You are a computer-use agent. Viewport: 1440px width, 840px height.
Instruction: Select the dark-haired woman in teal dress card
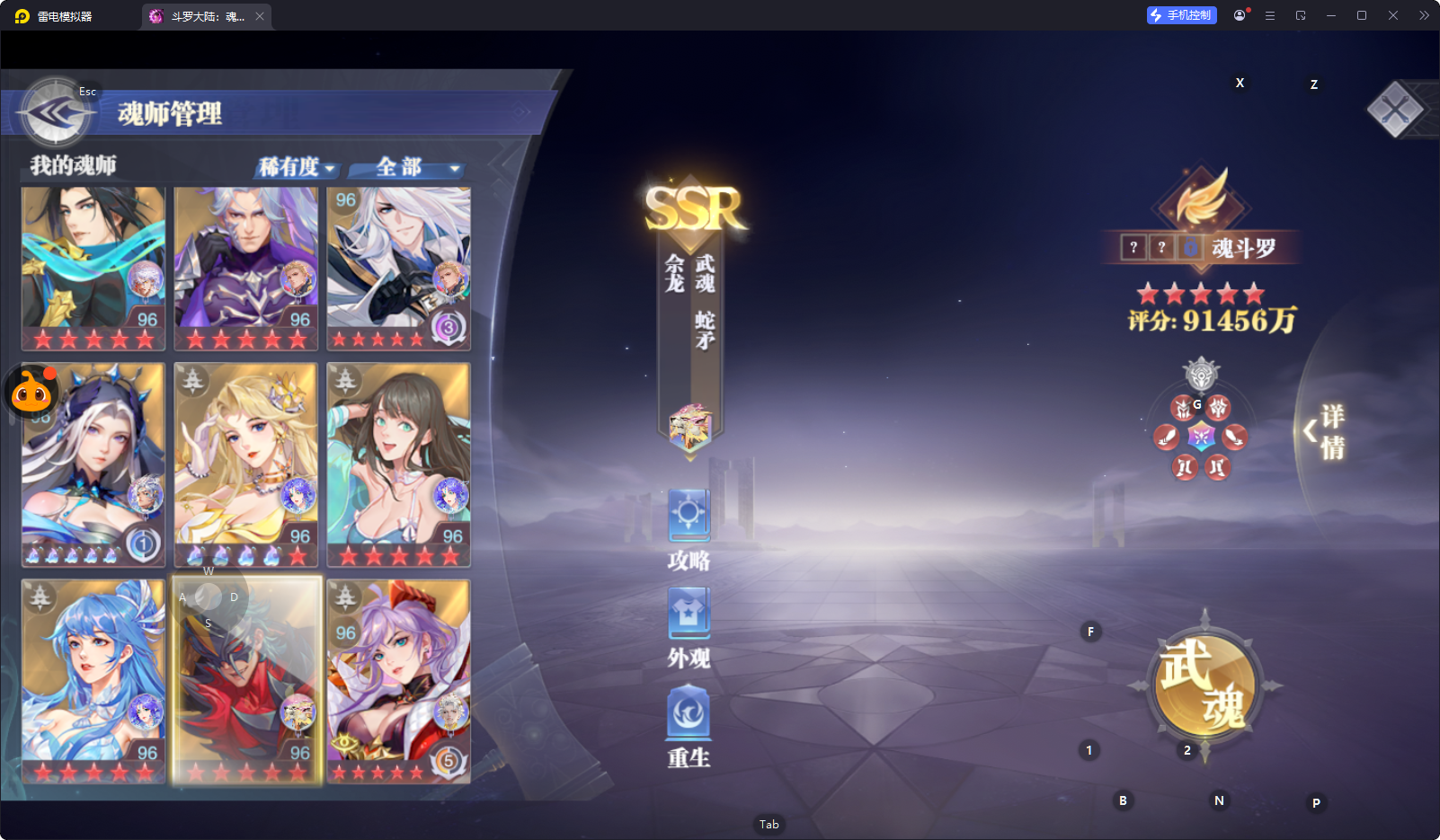(x=399, y=464)
